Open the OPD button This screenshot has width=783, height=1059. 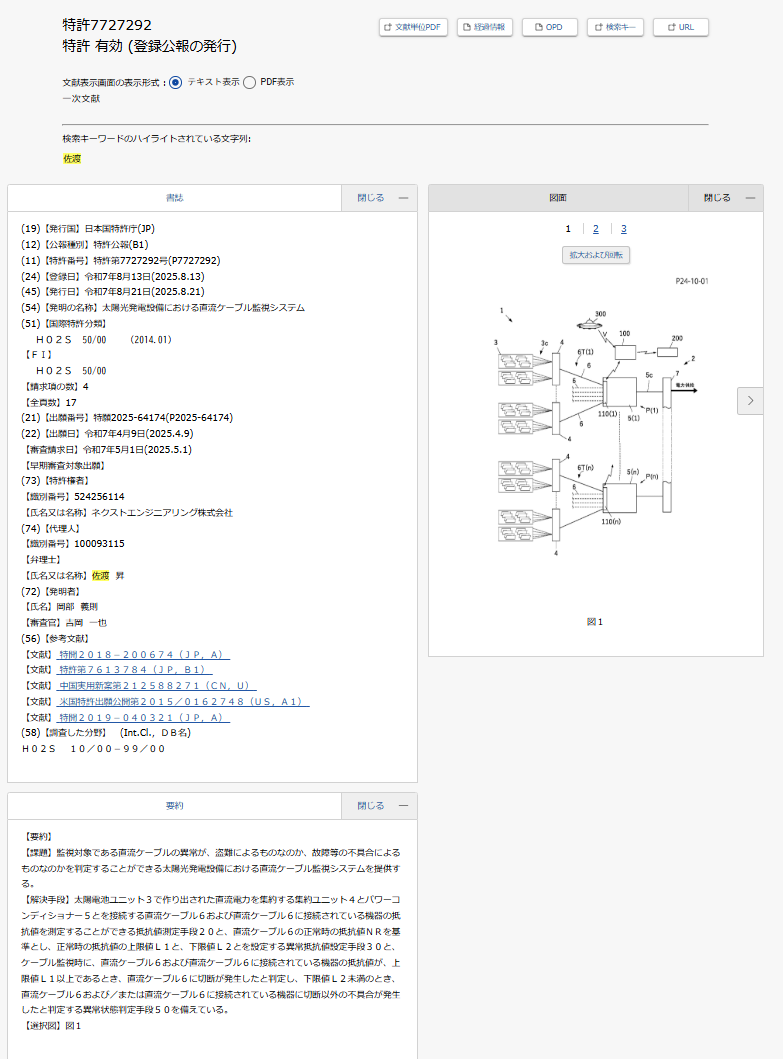pos(549,27)
